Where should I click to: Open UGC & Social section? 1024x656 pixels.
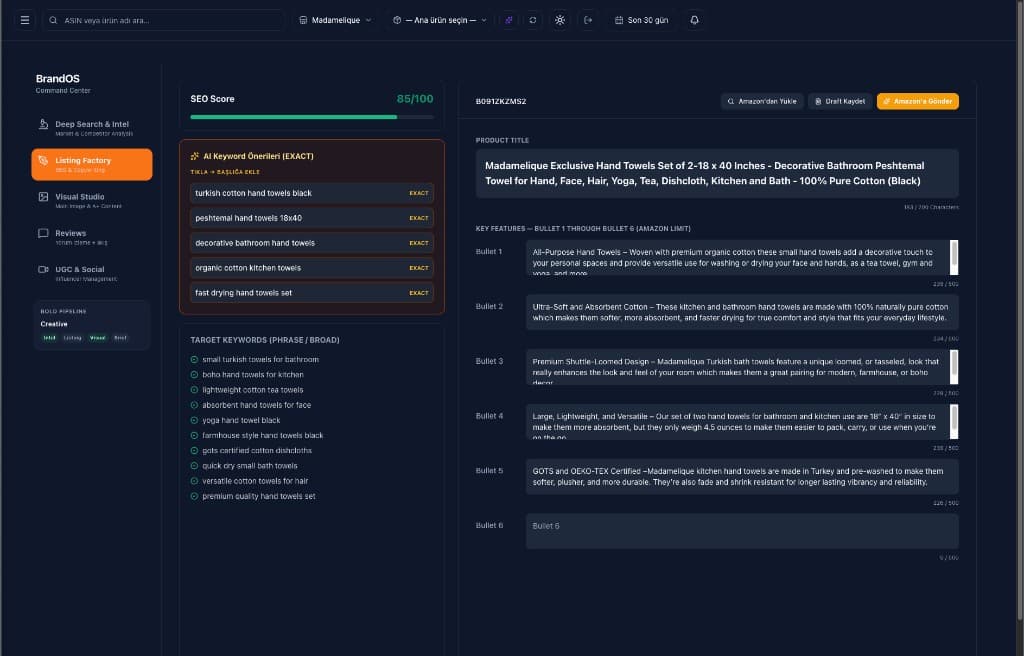pyautogui.click(x=91, y=273)
